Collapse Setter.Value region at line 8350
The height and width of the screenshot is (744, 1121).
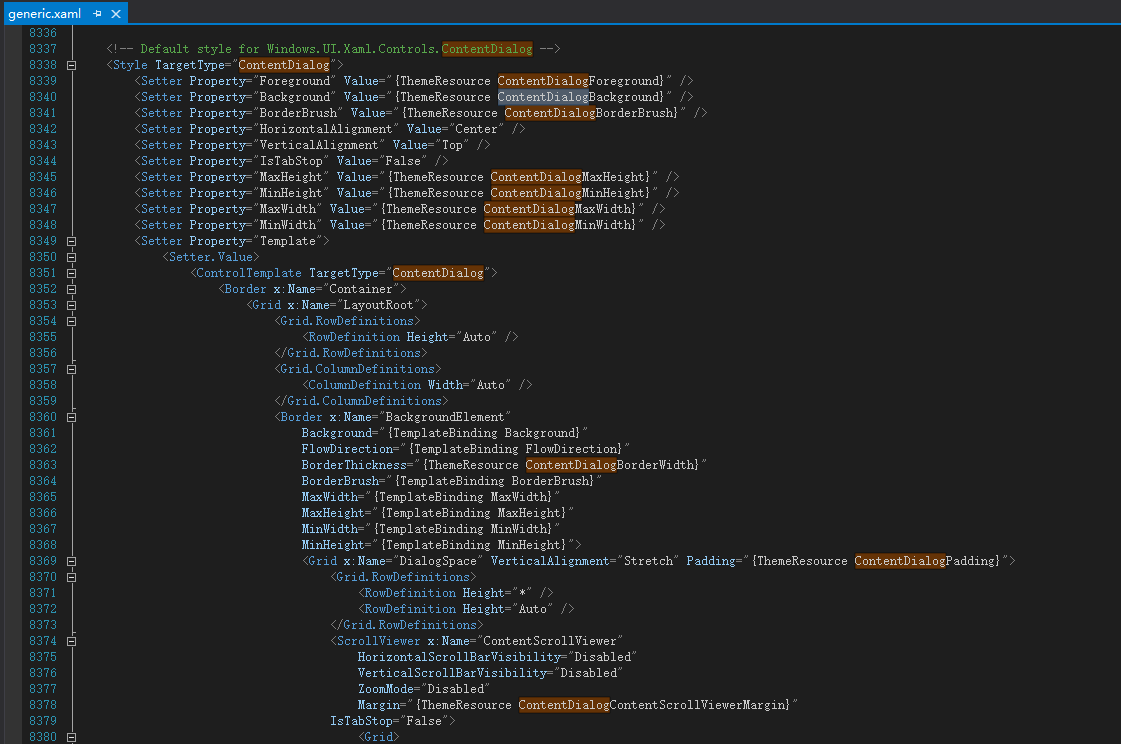tap(71, 257)
